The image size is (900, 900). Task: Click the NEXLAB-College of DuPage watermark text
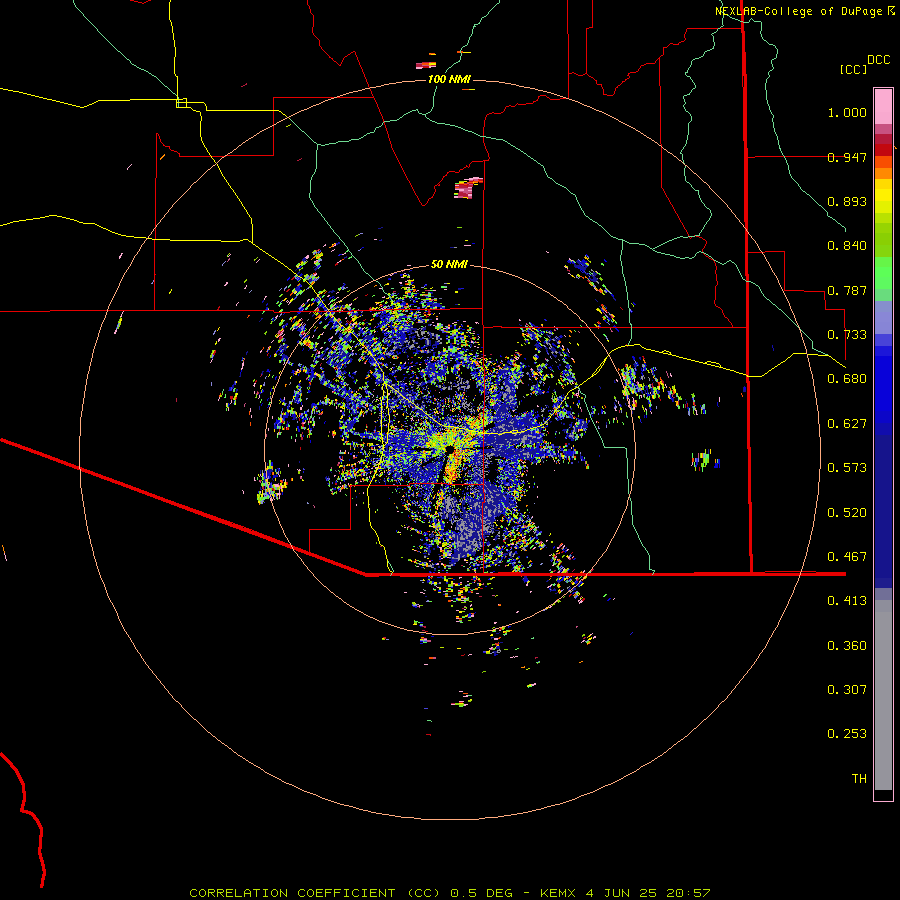point(805,11)
